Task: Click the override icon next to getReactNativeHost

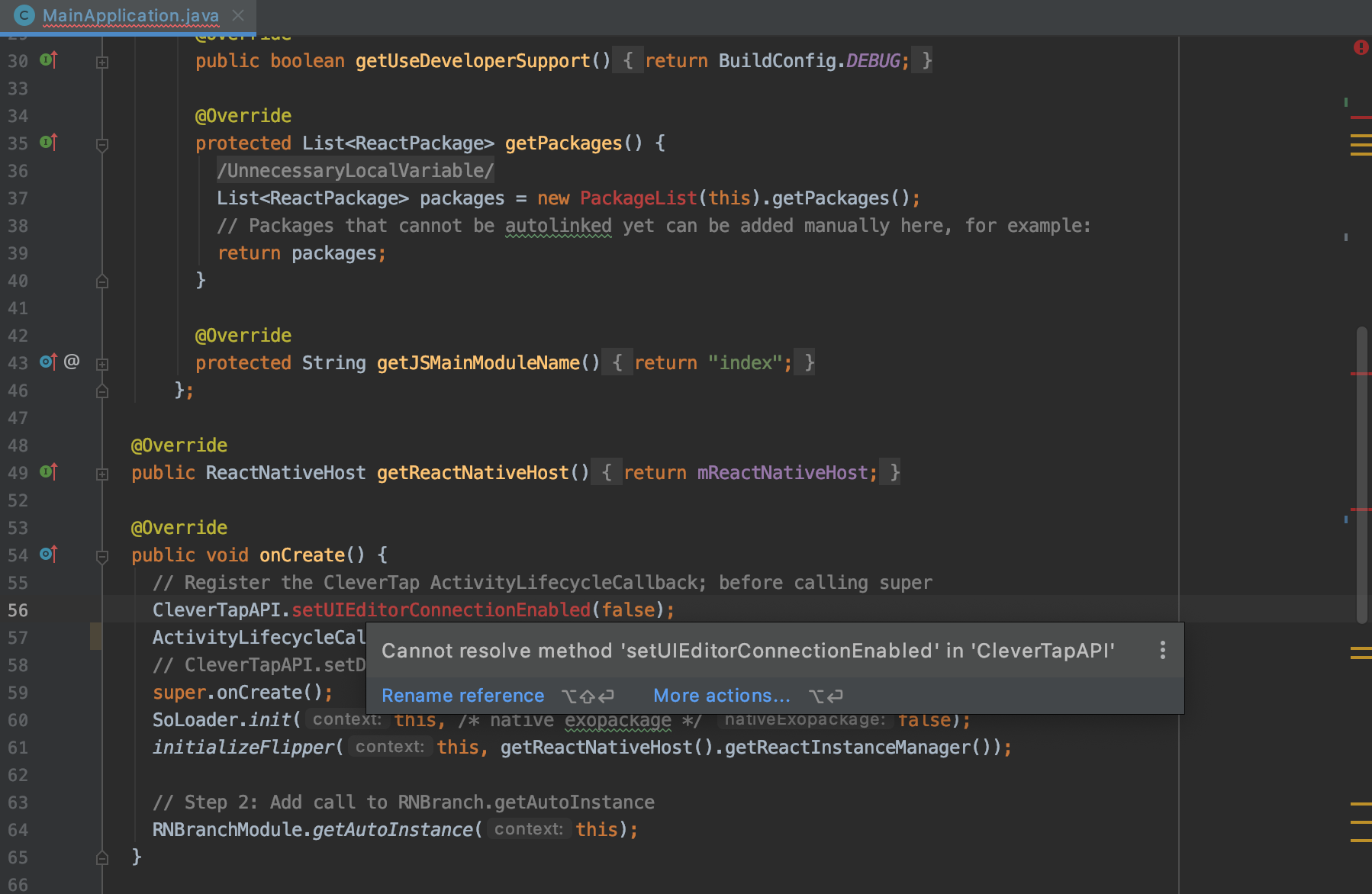Action: coord(47,472)
